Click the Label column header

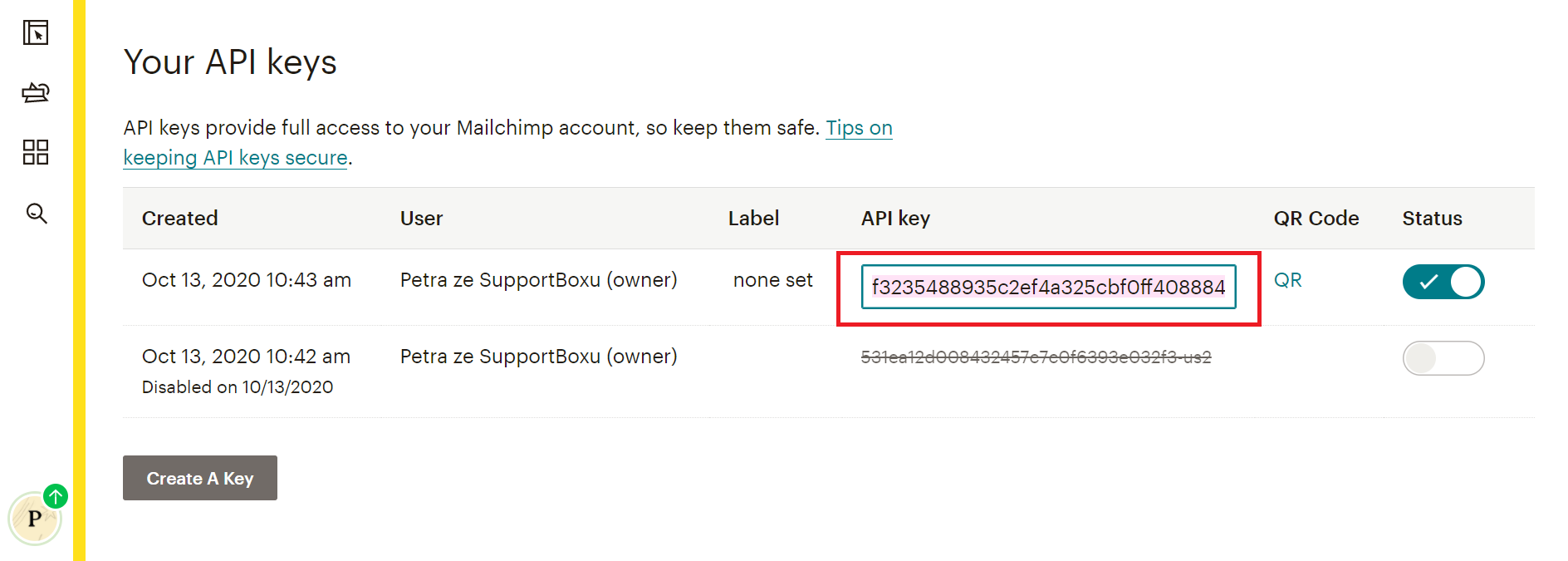(x=754, y=219)
